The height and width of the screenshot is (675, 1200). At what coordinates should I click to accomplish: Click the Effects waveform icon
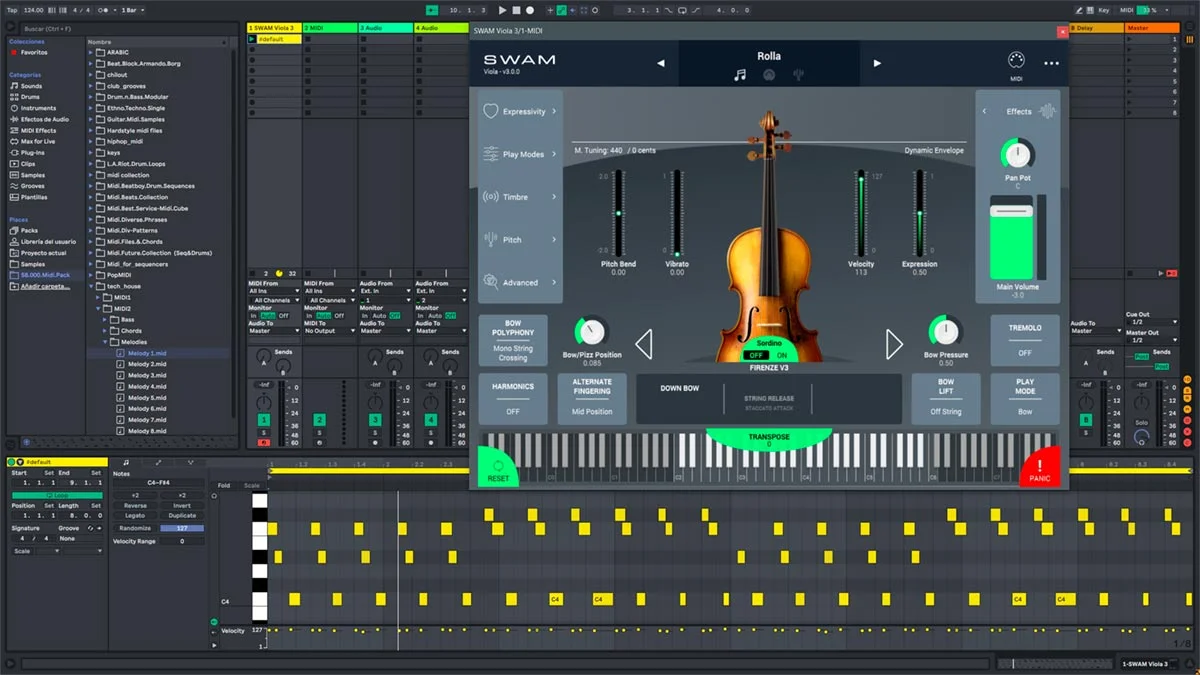point(1047,111)
